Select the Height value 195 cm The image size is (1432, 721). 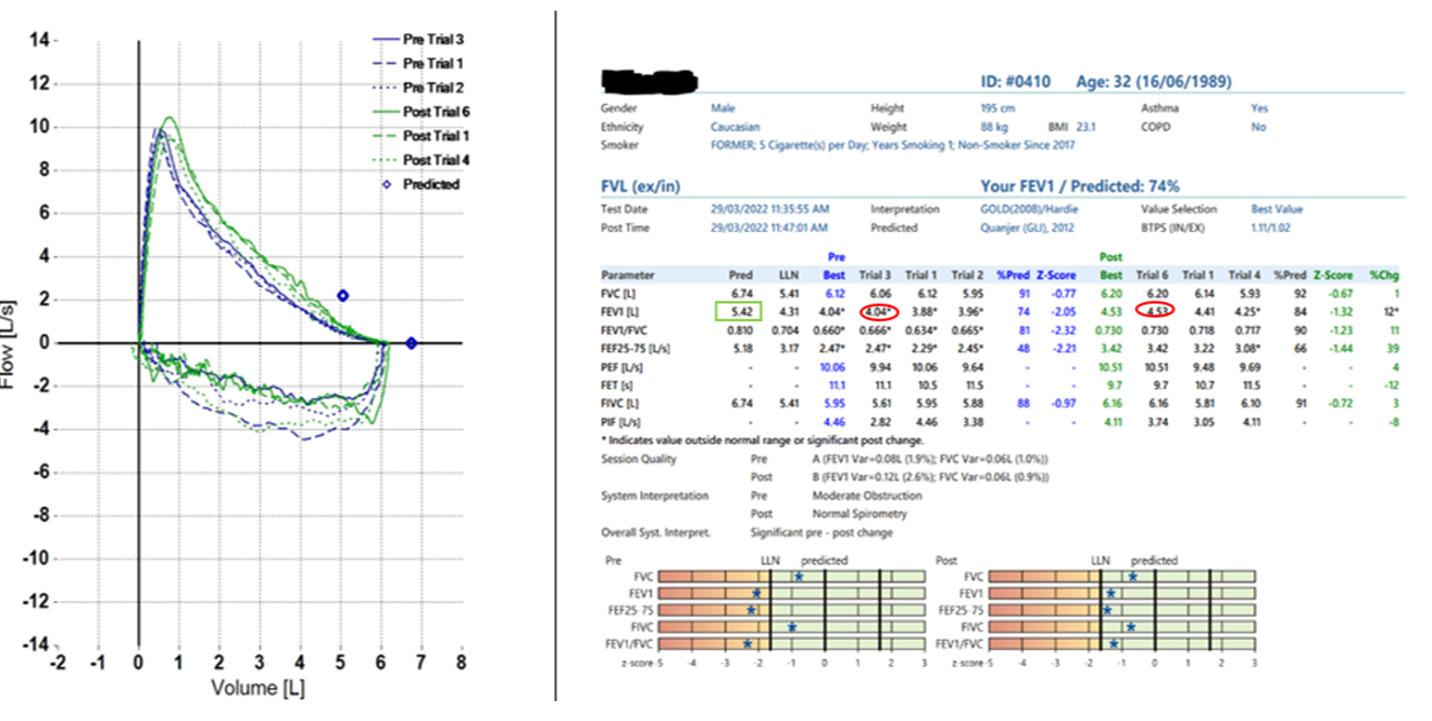point(997,108)
